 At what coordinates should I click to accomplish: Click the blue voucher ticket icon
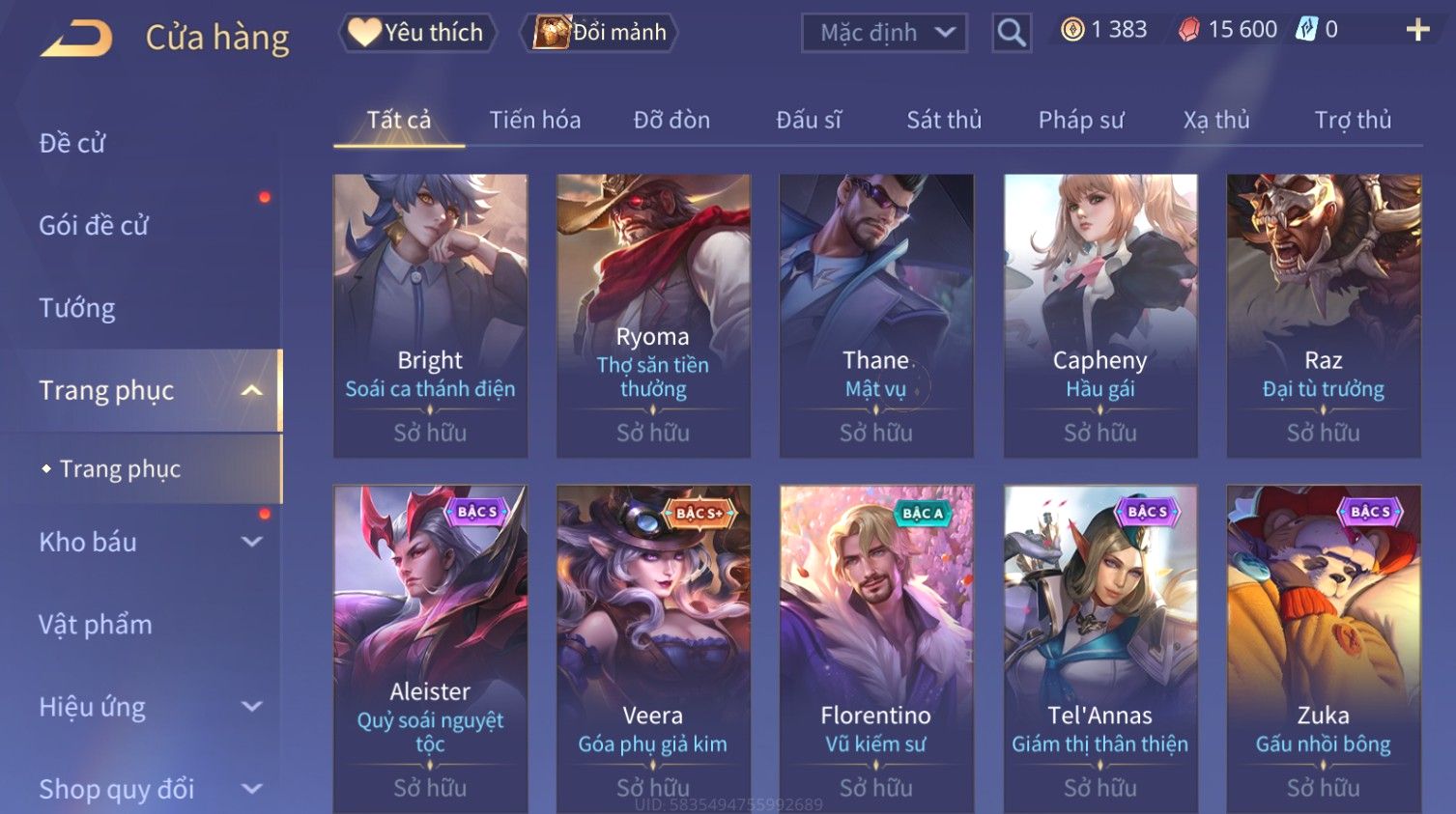tap(1306, 30)
